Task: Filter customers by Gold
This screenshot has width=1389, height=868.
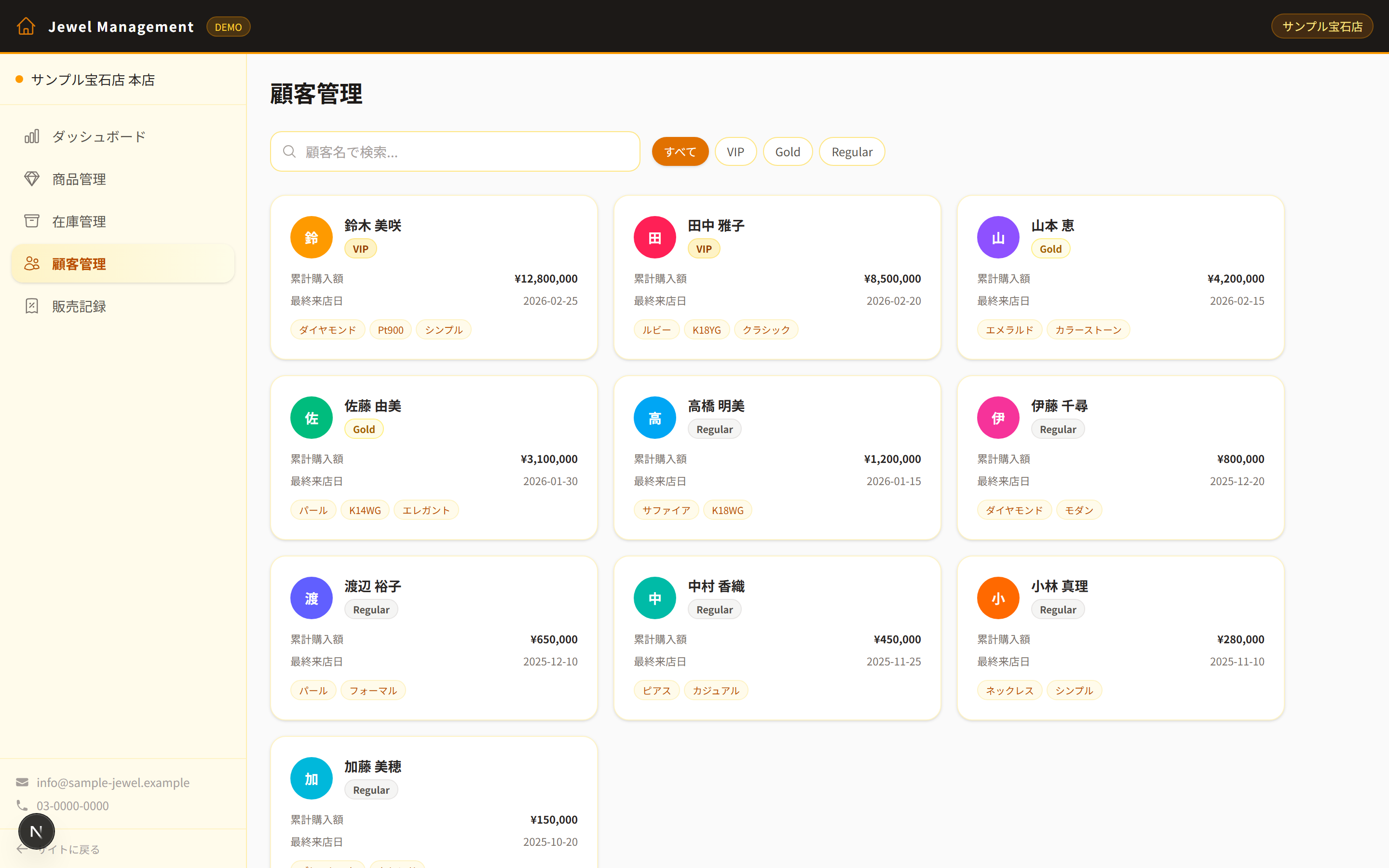Action: [788, 151]
